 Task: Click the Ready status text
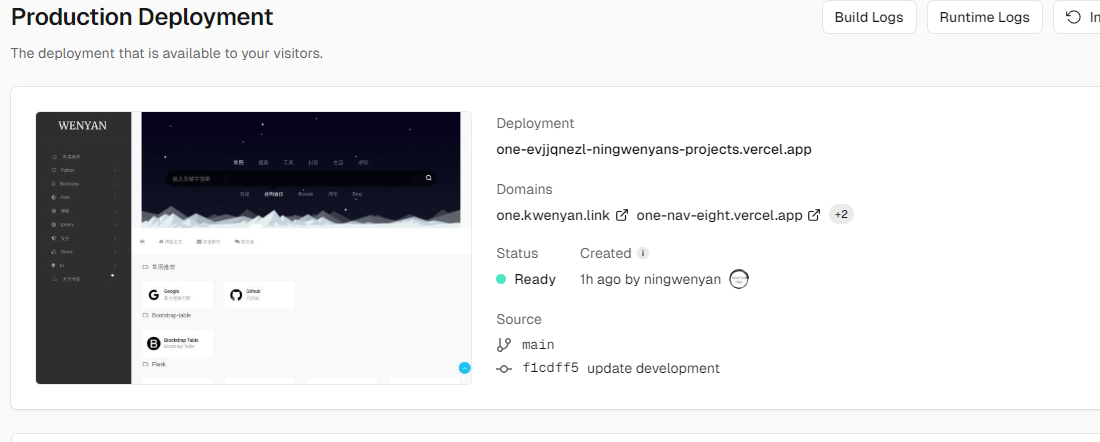pyautogui.click(x=535, y=279)
